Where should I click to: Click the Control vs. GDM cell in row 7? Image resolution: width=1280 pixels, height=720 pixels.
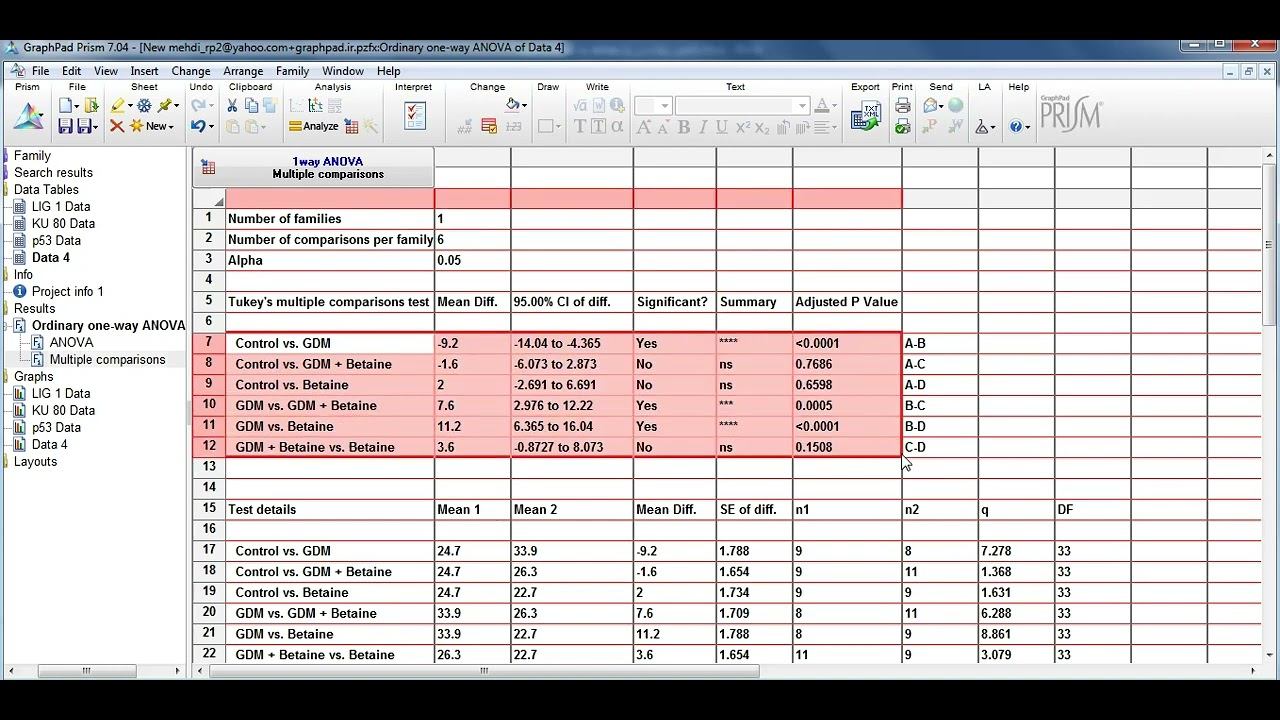(x=330, y=343)
